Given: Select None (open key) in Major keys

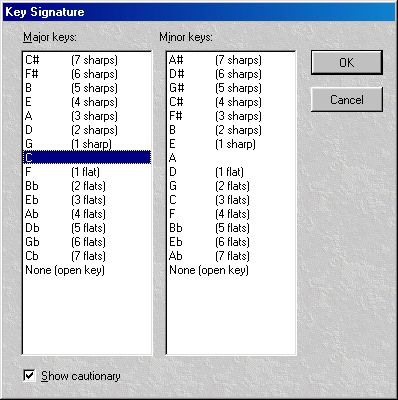Looking at the screenshot, I should tap(87, 270).
